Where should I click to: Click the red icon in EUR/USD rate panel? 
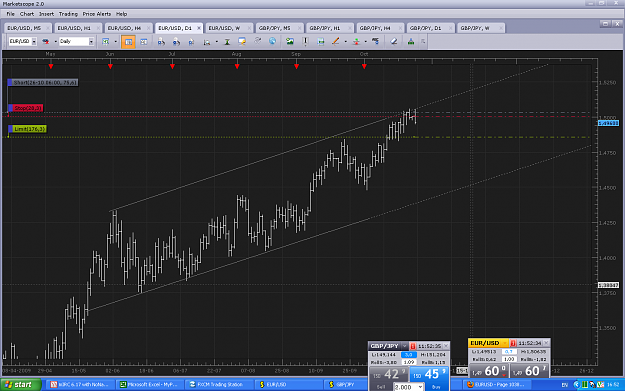click(x=513, y=343)
